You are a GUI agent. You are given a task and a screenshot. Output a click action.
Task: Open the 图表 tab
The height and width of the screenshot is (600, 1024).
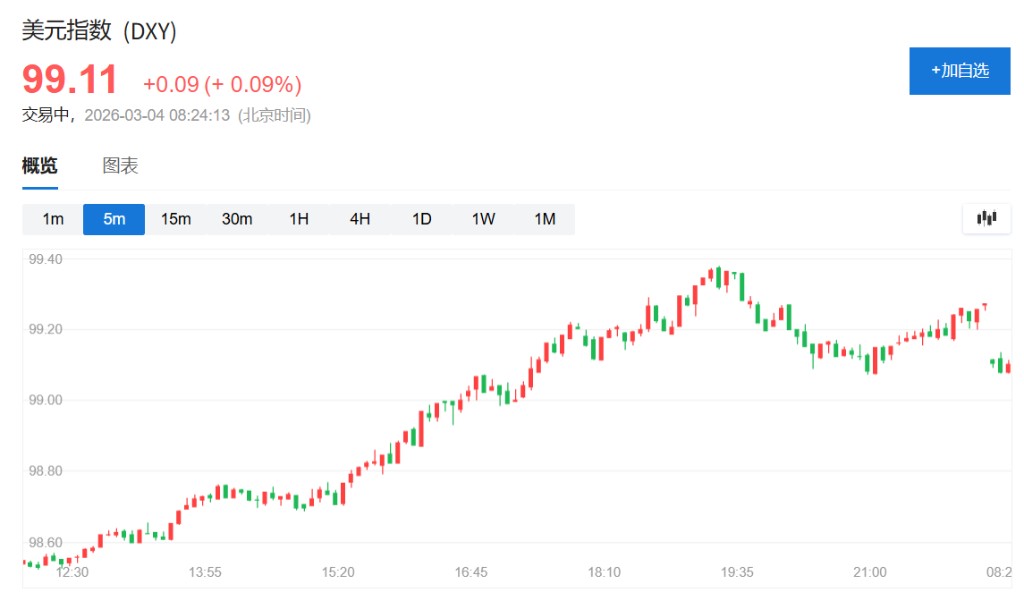[x=120, y=166]
